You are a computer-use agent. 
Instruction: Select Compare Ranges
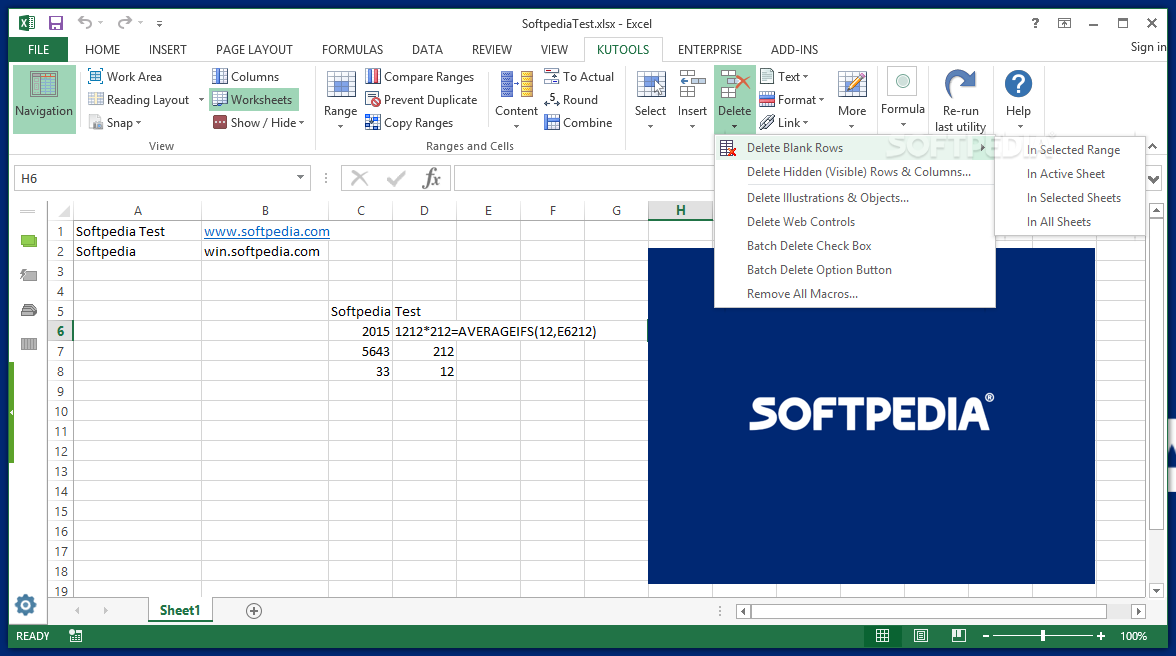(x=420, y=76)
